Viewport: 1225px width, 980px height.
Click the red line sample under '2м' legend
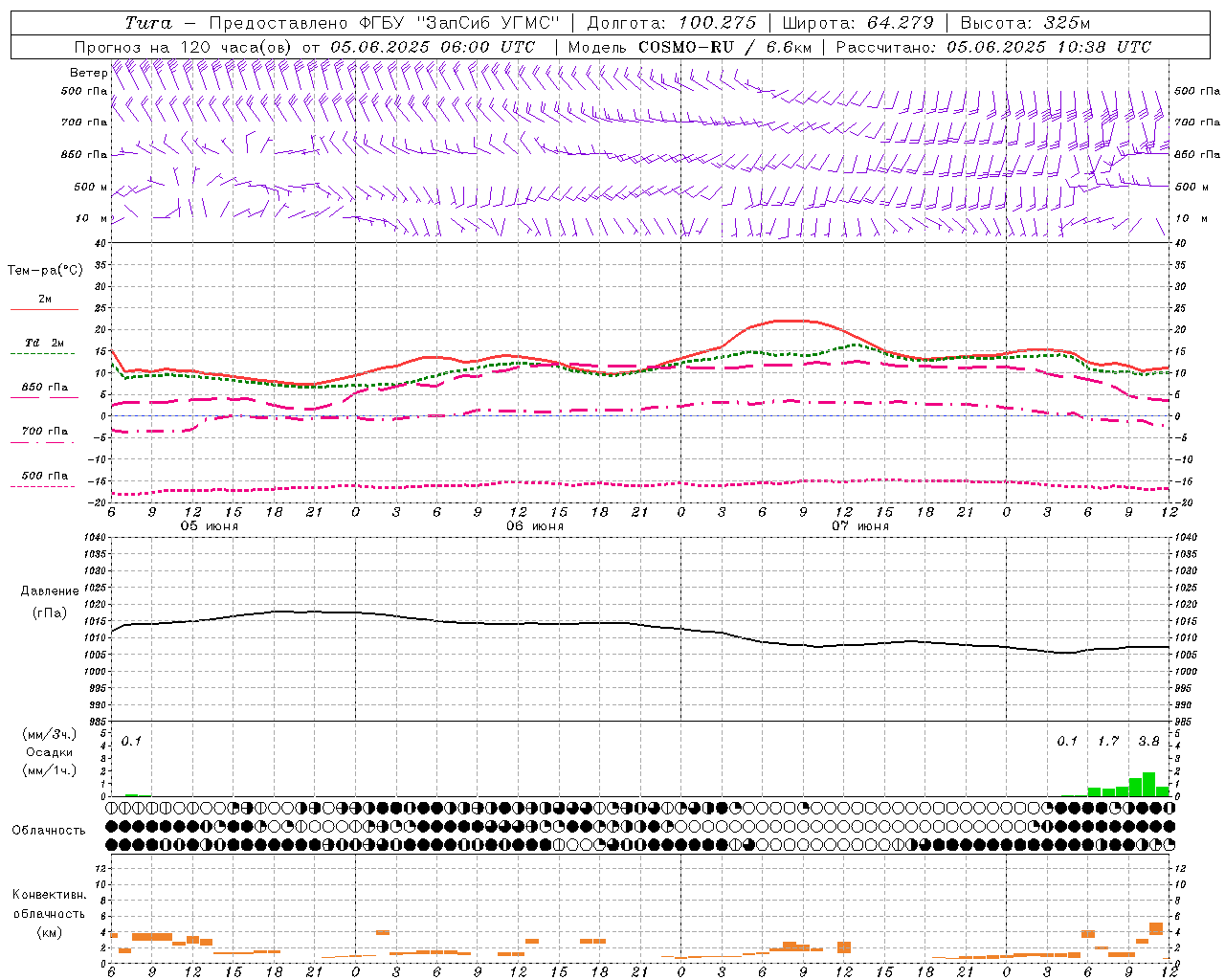click(44, 309)
